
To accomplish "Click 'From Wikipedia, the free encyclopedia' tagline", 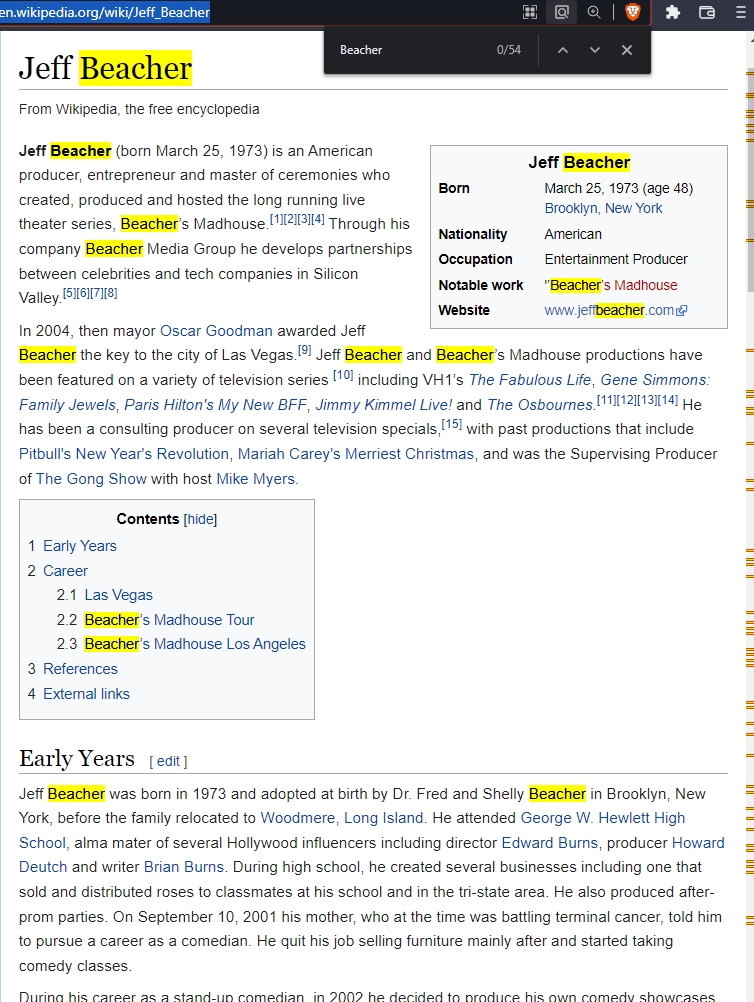I will [139, 109].
